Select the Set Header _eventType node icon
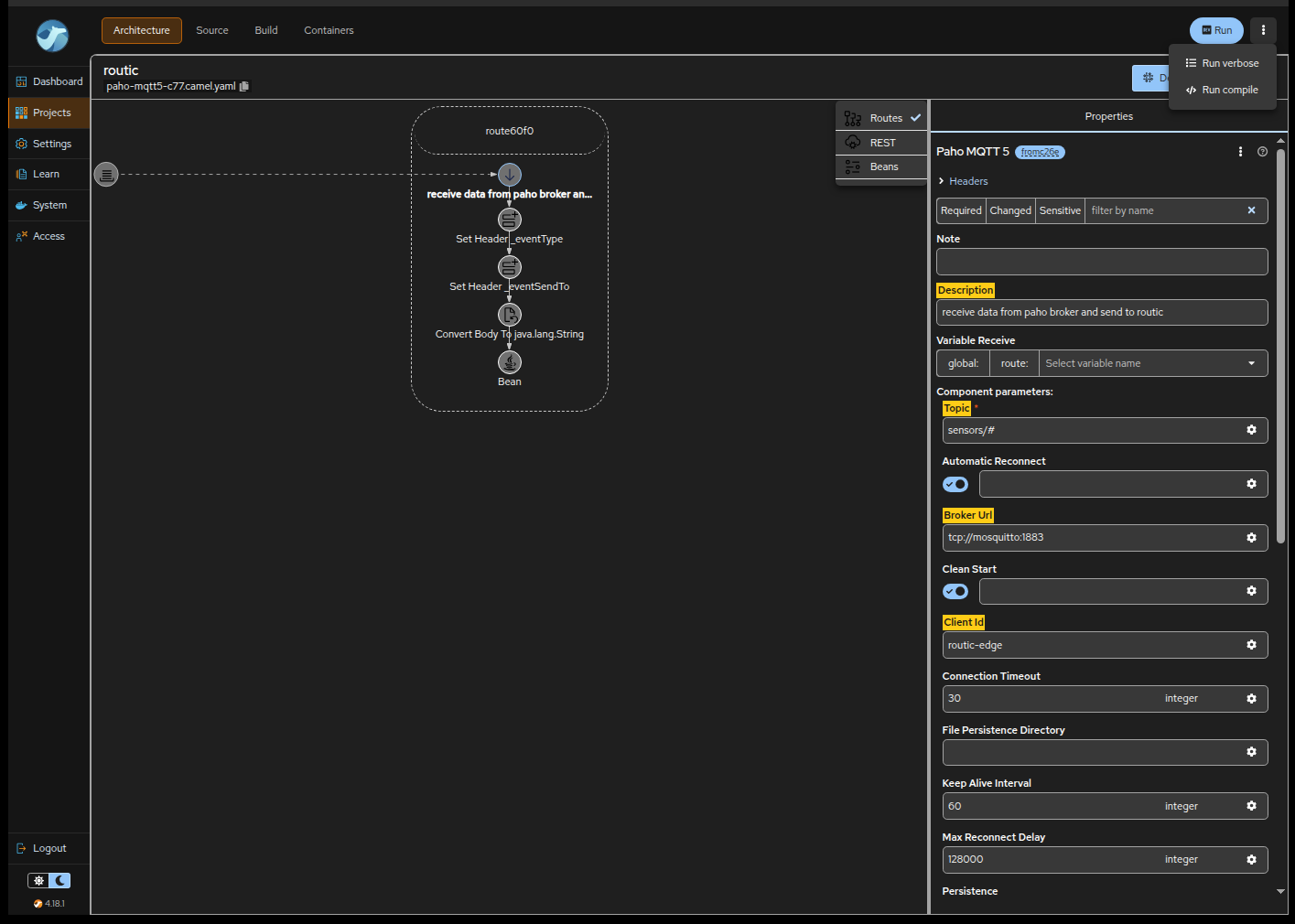1295x924 pixels. tap(510, 220)
